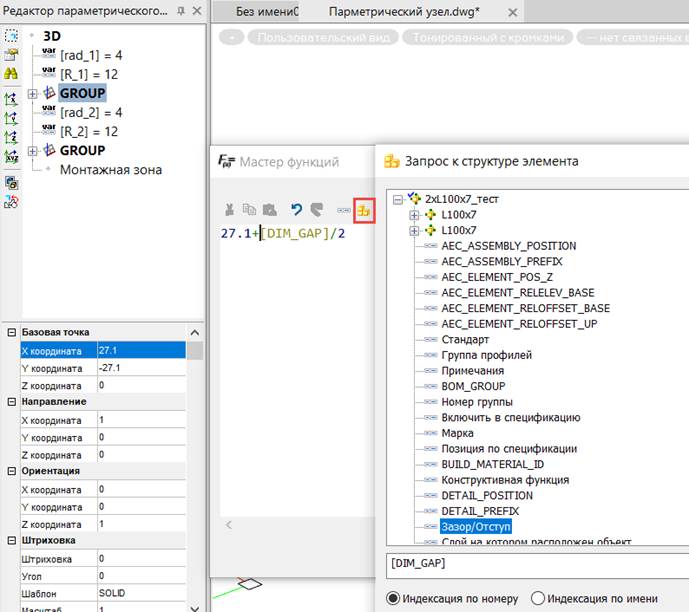Expand the second L100x7 node
Screen dimensions: 689x612
[x=414, y=231]
